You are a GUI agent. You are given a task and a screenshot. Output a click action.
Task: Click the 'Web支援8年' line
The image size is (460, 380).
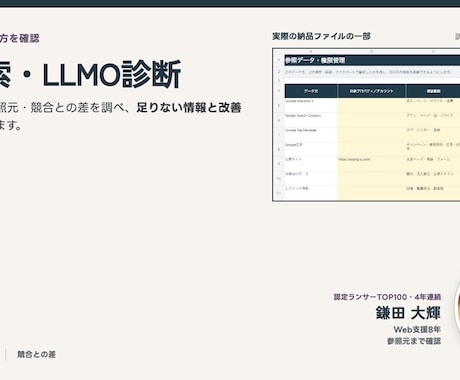(x=417, y=329)
